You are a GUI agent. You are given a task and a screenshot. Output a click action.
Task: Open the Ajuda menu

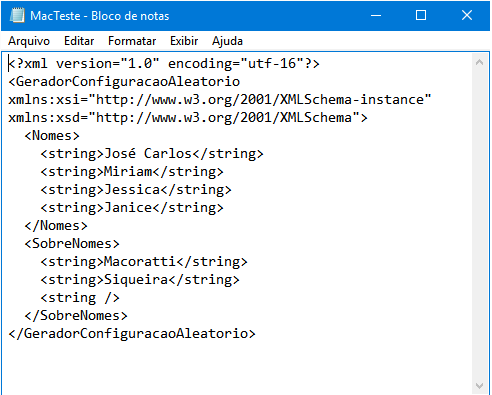(x=227, y=41)
